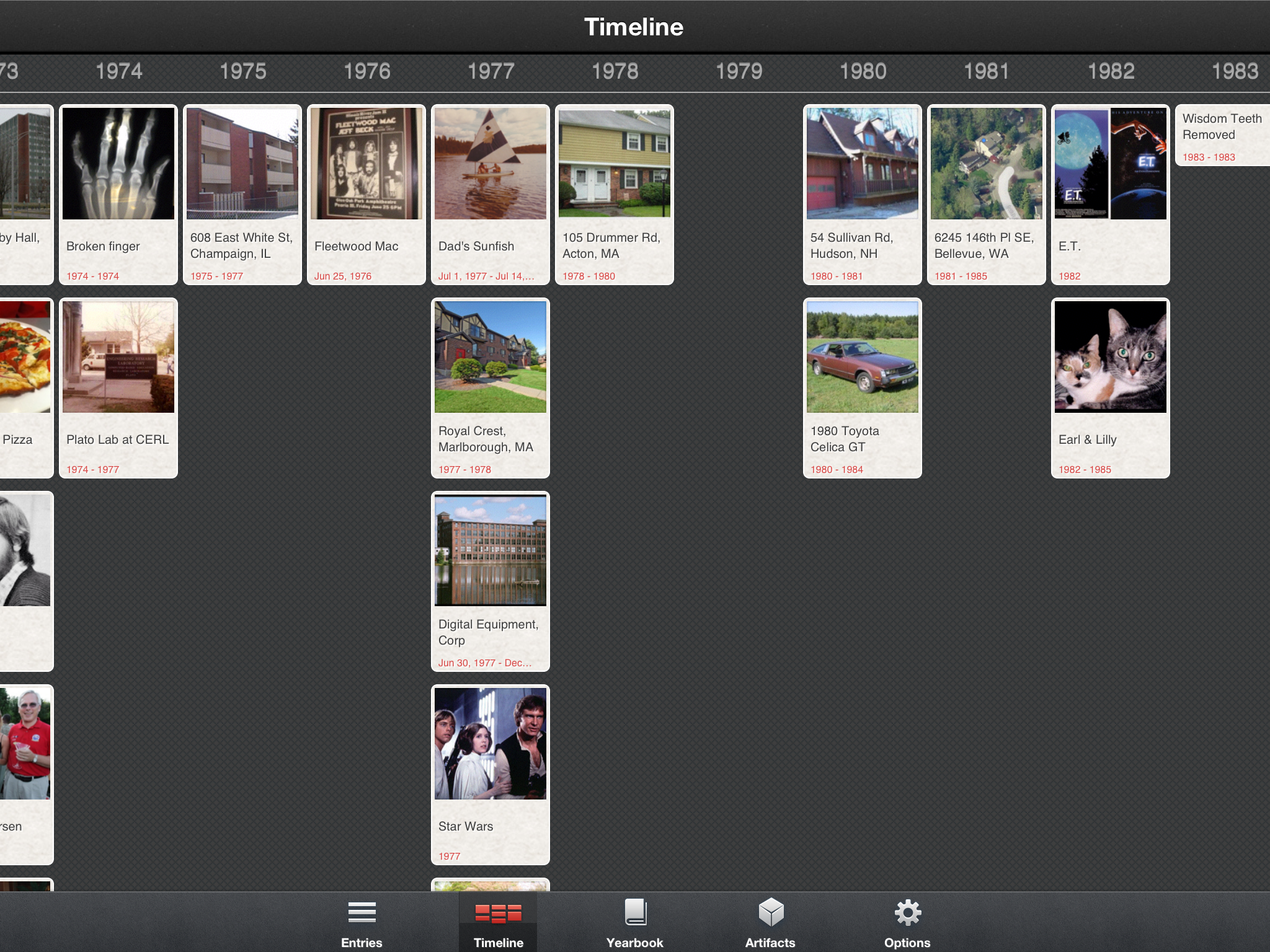Jump to the 1979 year marker

pyautogui.click(x=739, y=71)
